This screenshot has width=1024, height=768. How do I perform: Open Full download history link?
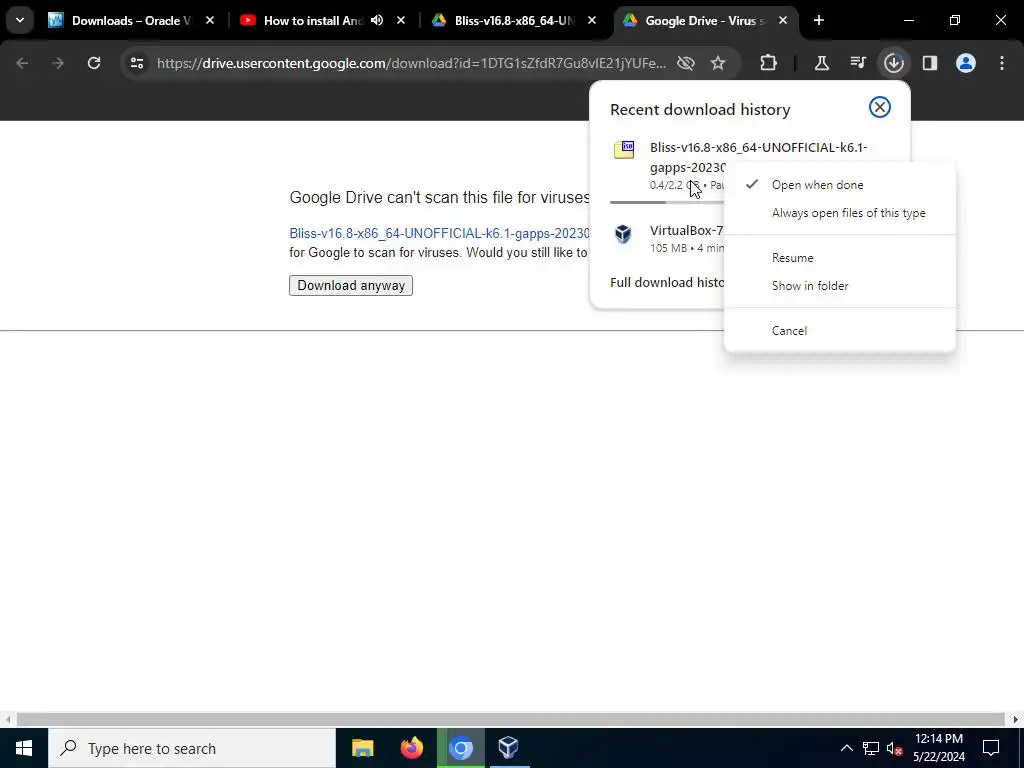[667, 282]
